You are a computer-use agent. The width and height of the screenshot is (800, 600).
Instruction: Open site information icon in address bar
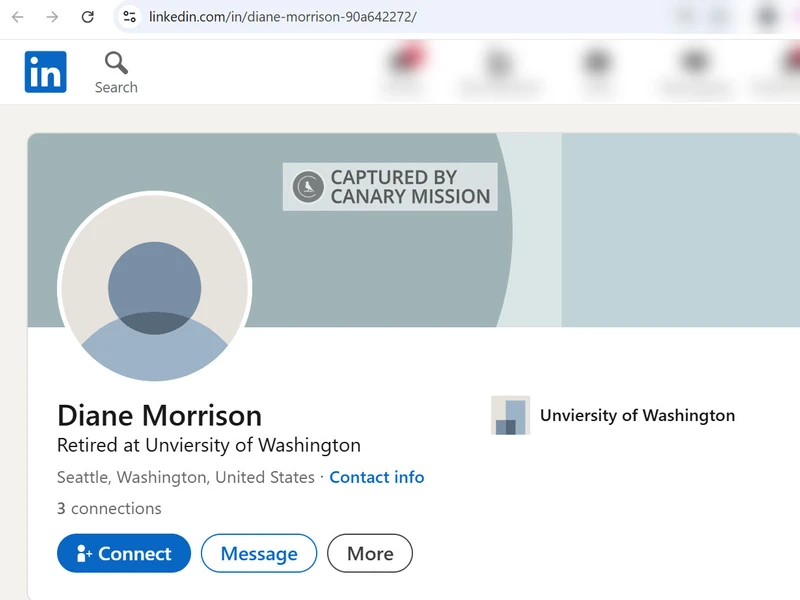[129, 17]
